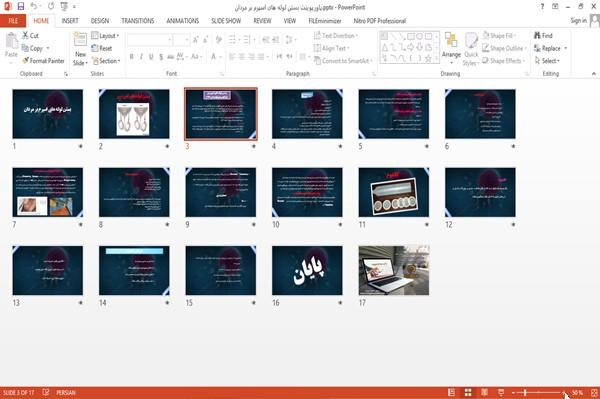This screenshot has width=600, height=399.
Task: Click the Cut command in Clipboard group
Action: tap(30, 36)
